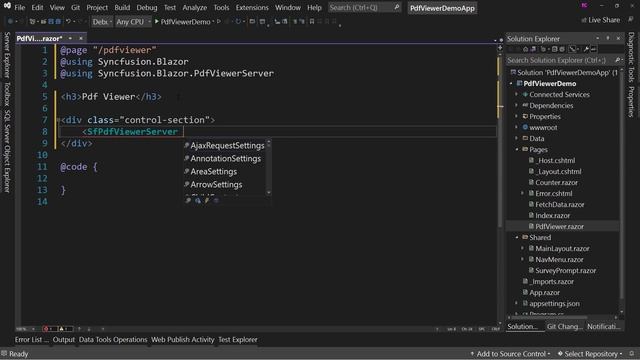This screenshot has width=640, height=360.
Task: Click first filter icon under IntelliSense list
Action: point(188,200)
